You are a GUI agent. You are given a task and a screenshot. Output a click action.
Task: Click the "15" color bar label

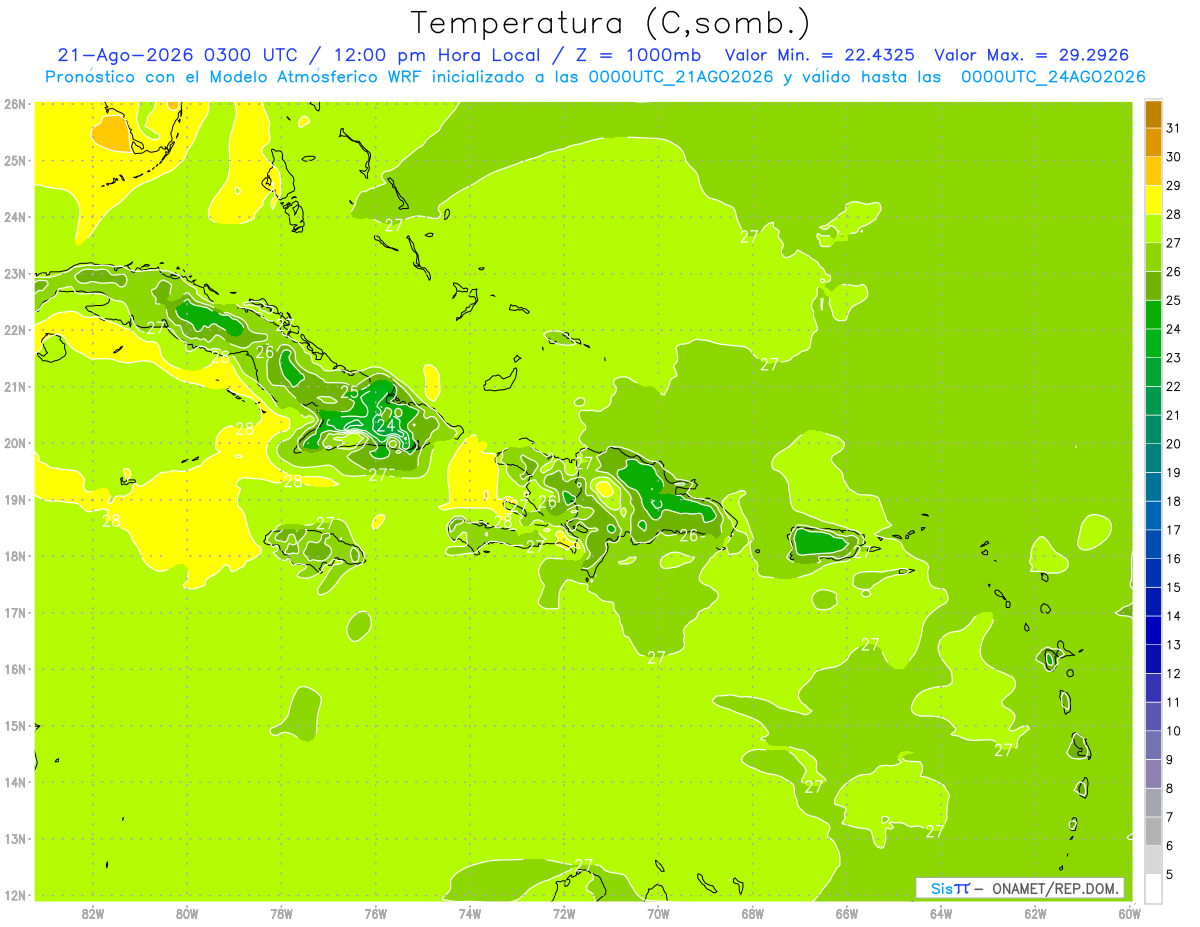tap(1173, 588)
